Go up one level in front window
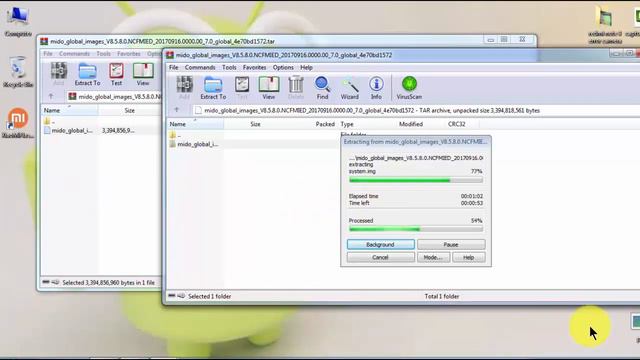Image resolution: width=640 pixels, height=360 pixels. (177, 110)
